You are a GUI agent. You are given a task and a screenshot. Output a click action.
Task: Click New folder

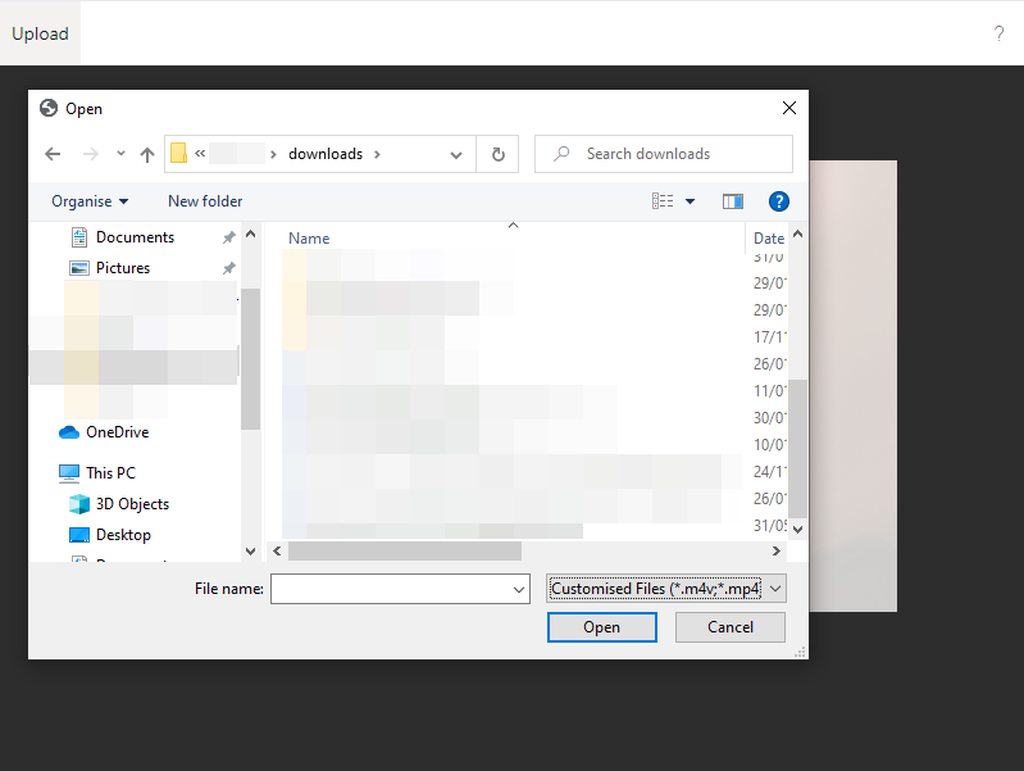pos(205,201)
